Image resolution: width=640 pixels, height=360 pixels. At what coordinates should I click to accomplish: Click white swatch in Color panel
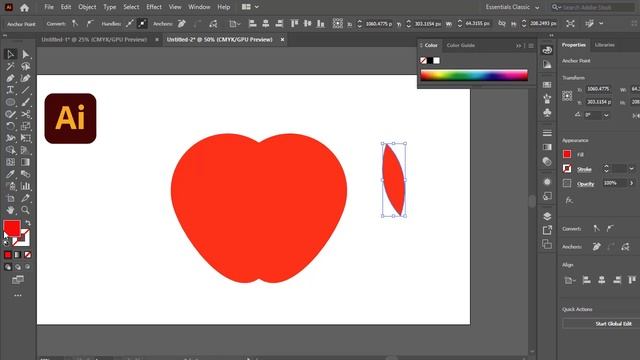437,60
